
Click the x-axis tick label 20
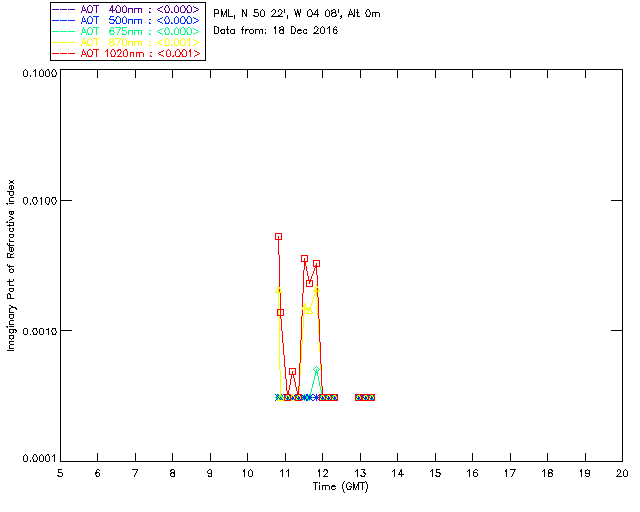pyautogui.click(x=622, y=473)
